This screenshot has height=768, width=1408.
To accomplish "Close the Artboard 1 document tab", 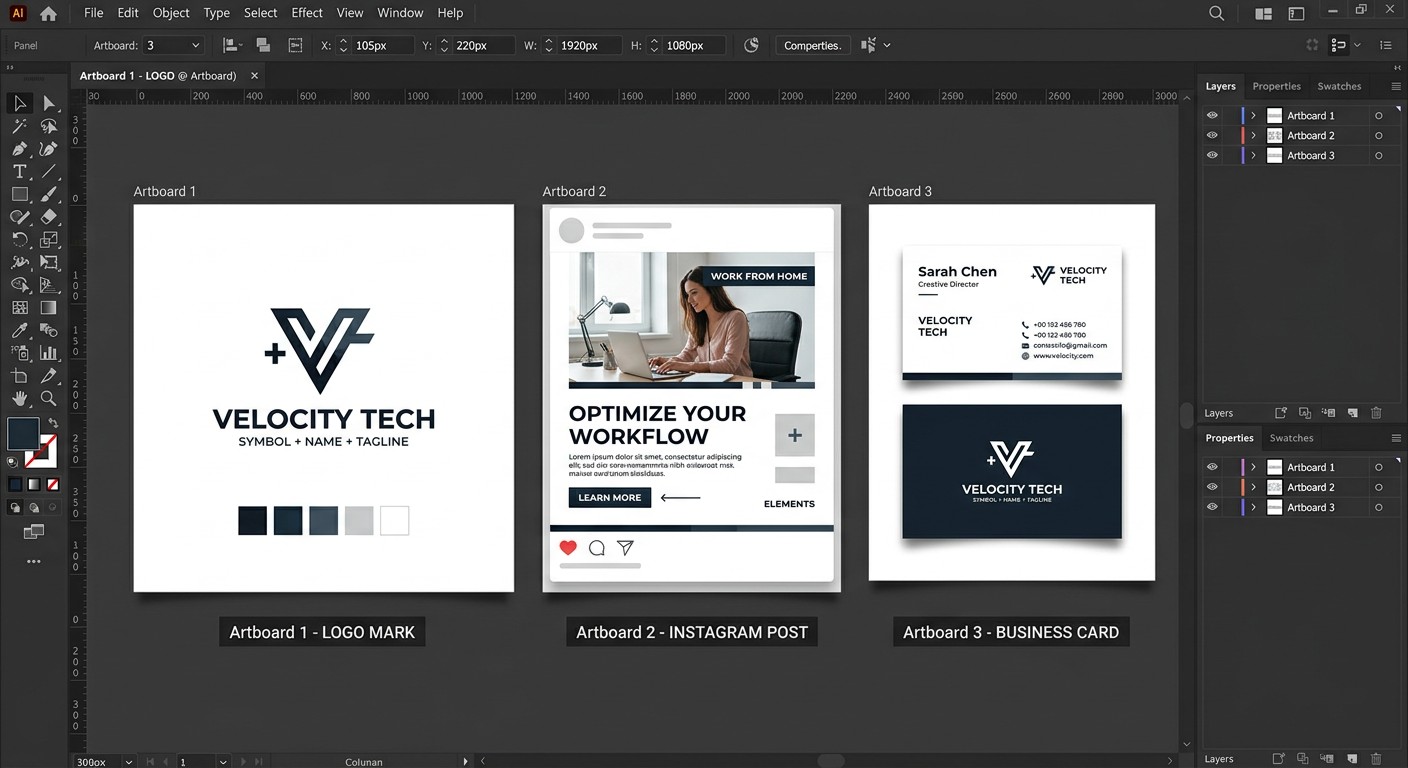I will tap(255, 76).
